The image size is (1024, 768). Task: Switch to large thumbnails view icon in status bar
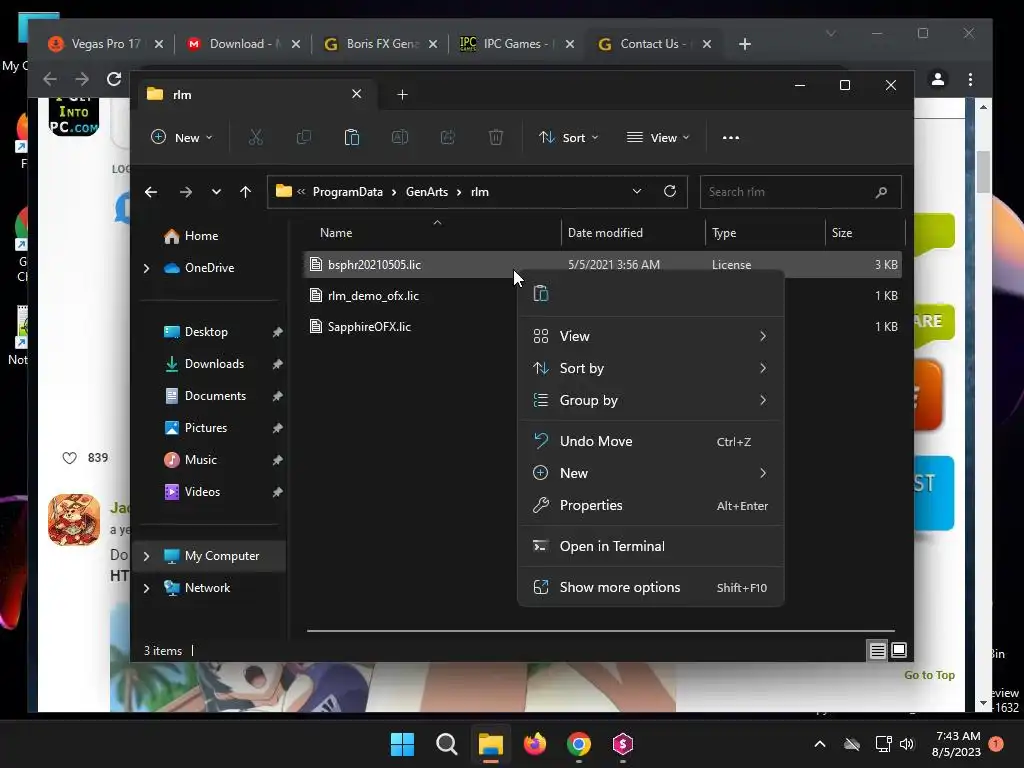[899, 650]
